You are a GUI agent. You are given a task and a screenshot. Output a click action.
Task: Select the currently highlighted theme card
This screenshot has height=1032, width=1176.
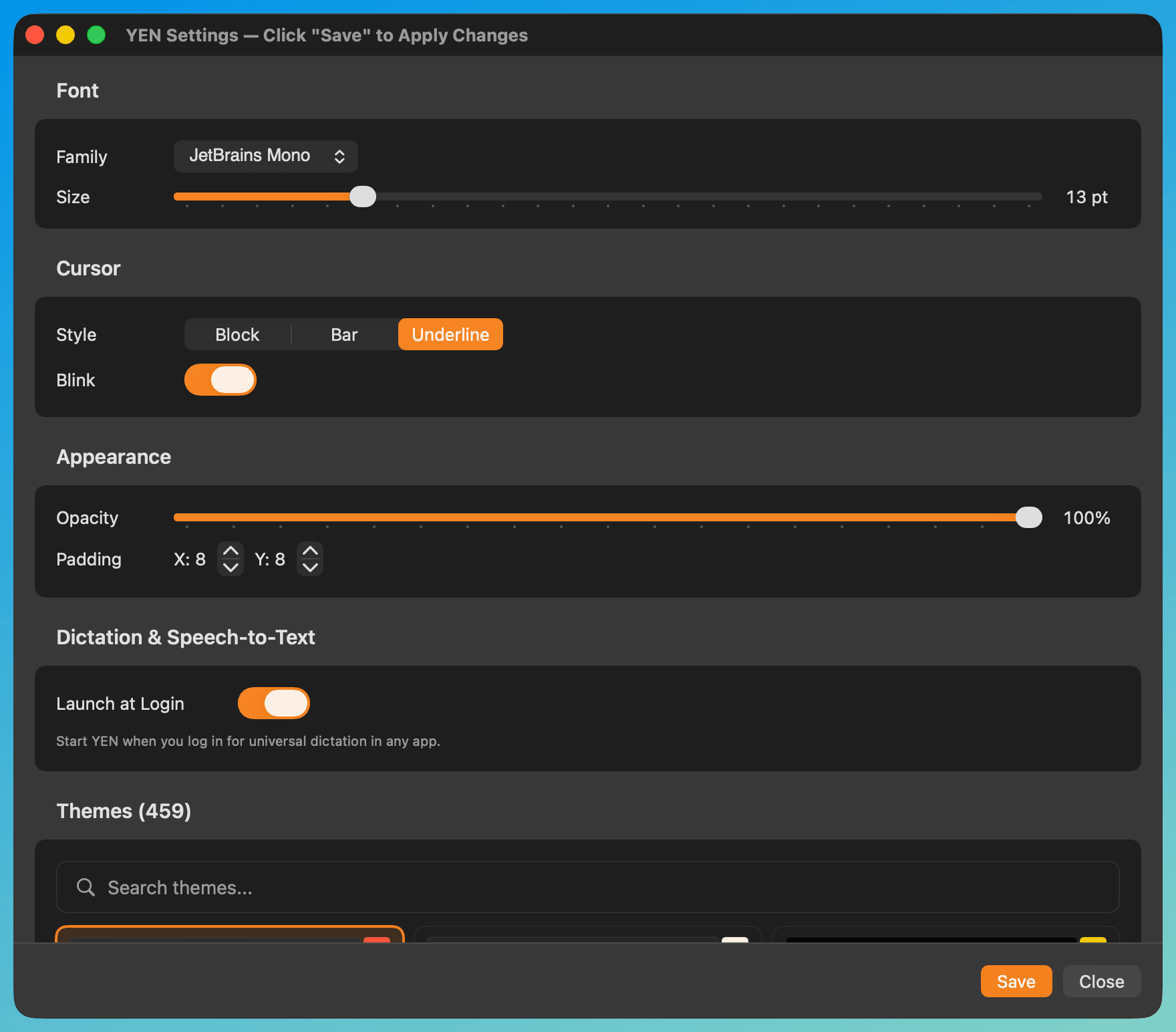230,936
